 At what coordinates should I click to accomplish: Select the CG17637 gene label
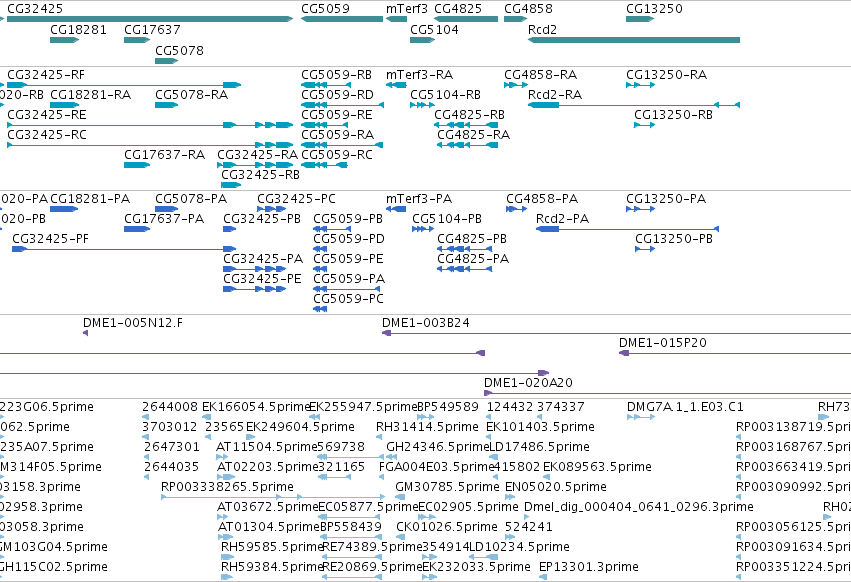pos(152,29)
